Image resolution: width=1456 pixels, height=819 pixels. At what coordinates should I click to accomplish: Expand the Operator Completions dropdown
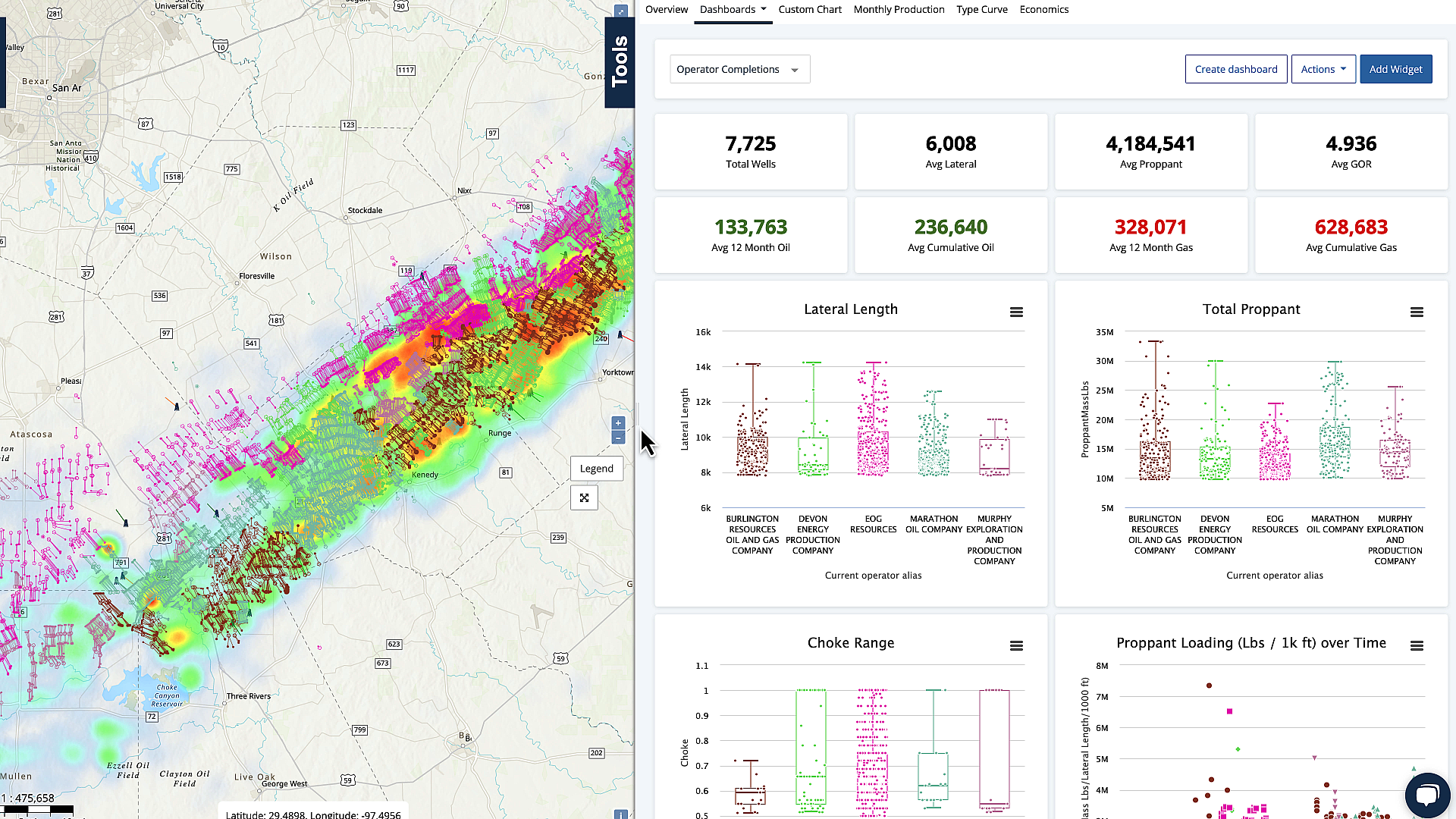click(x=739, y=69)
